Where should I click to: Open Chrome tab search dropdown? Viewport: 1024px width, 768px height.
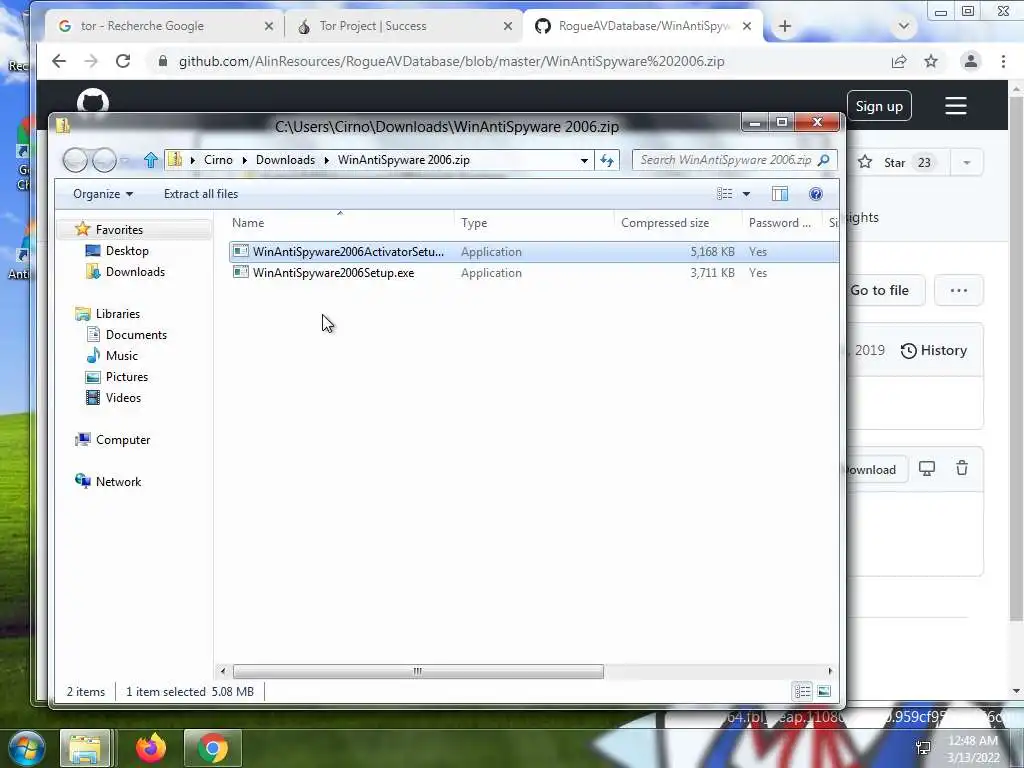[x=904, y=26]
